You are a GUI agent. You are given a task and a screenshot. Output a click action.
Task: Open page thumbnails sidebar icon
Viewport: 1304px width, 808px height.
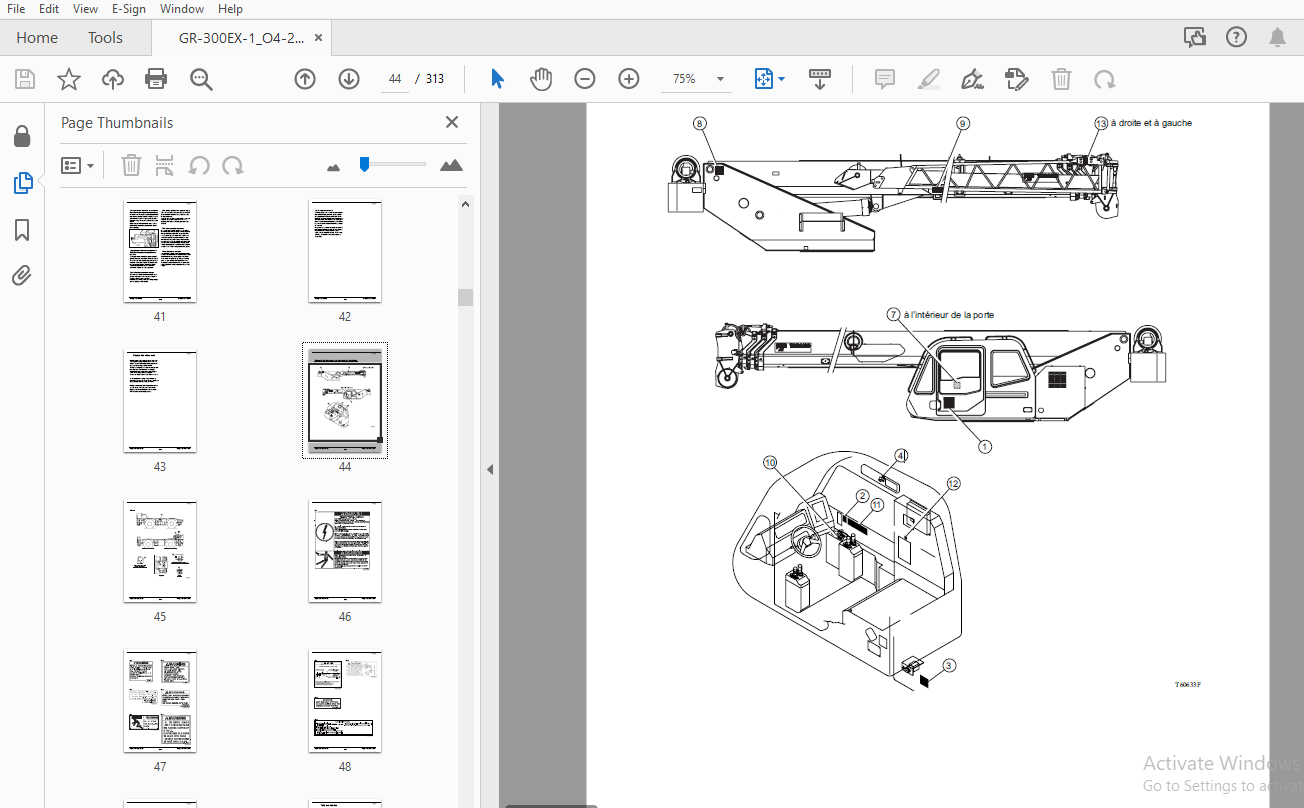point(22,183)
